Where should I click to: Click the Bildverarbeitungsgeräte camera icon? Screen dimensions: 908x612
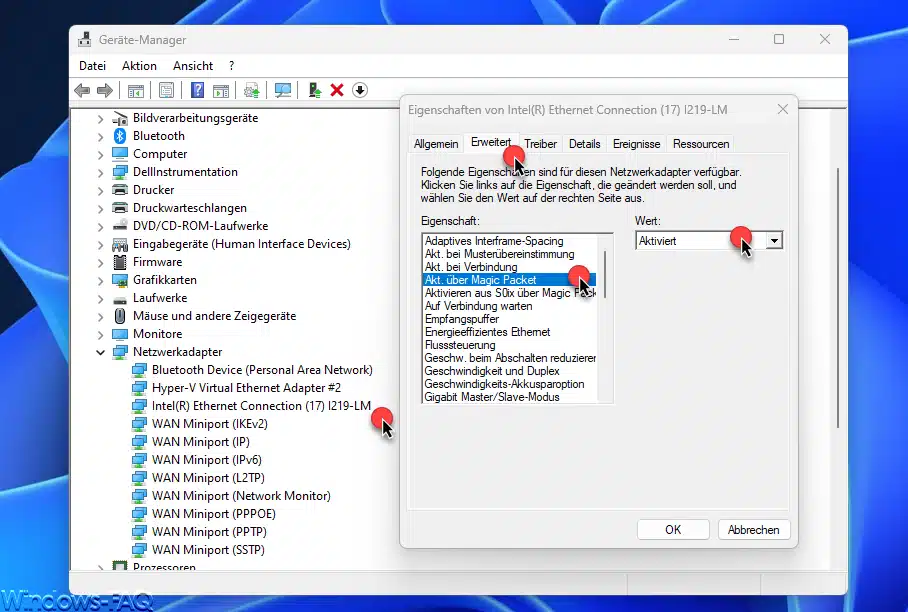click(120, 118)
